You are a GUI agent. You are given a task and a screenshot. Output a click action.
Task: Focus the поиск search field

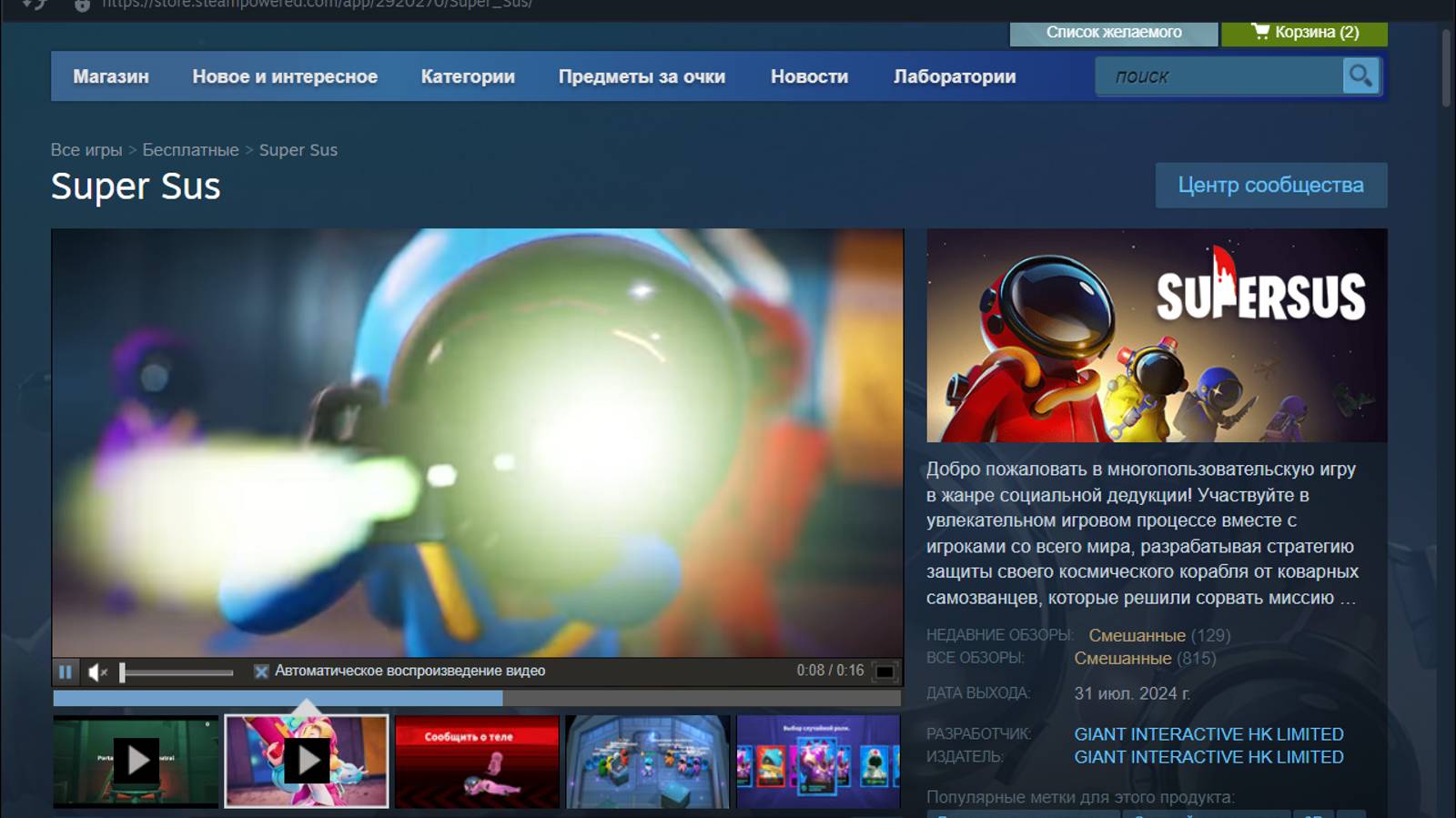tap(1219, 76)
